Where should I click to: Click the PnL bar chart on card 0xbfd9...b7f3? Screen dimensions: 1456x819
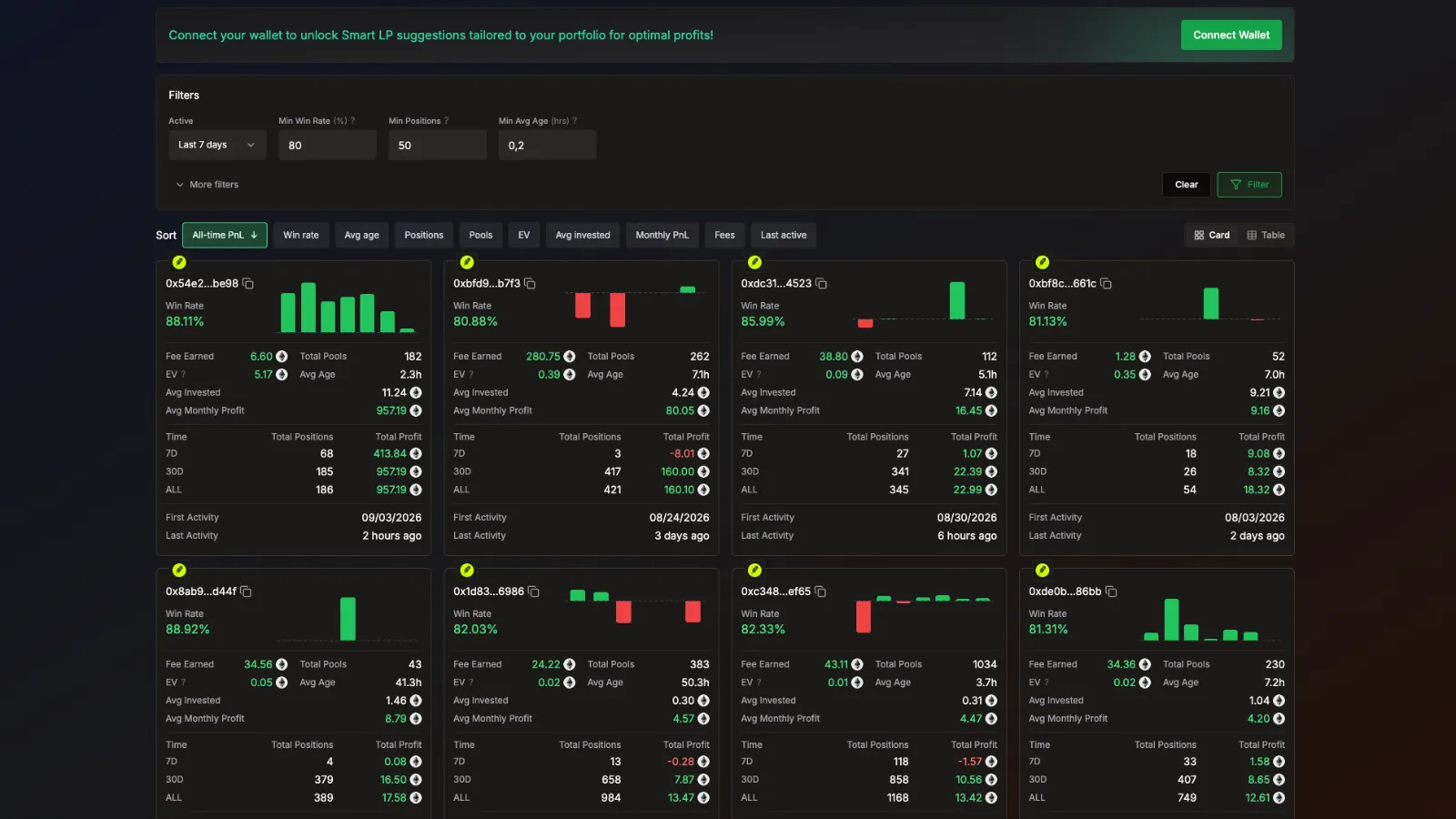click(637, 308)
